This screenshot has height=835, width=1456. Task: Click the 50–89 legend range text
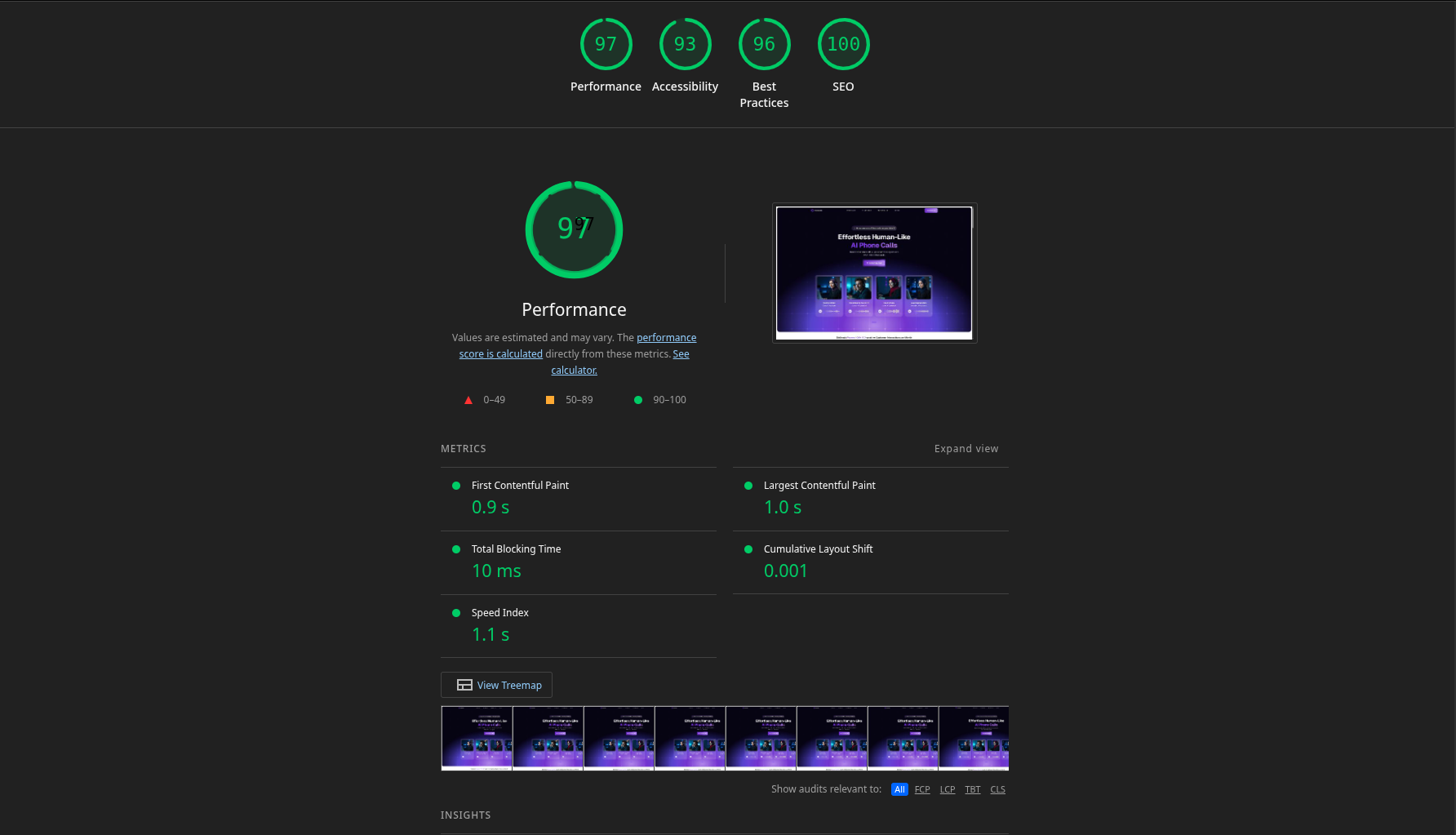tap(579, 400)
